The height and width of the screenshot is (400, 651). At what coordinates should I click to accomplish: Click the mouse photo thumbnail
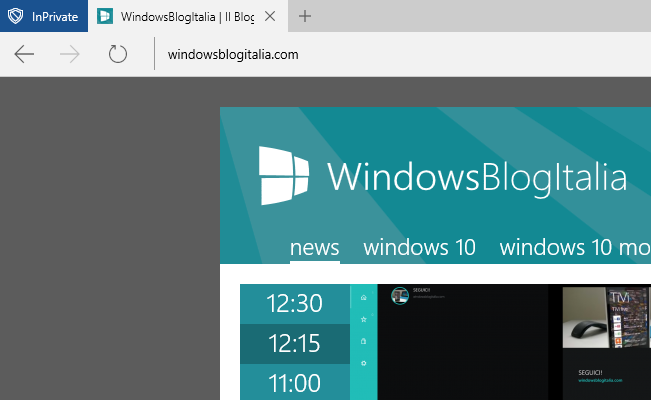pyautogui.click(x=585, y=318)
